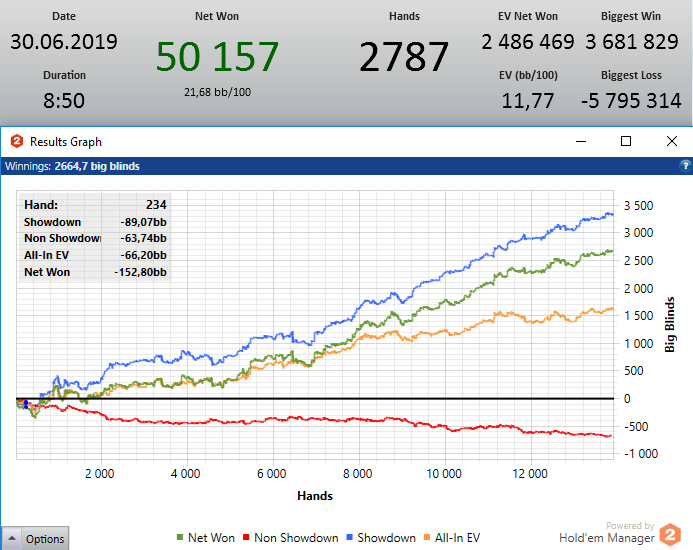
Task: Click the Non Showdown -63,74bb tooltip value
Action: (x=144, y=238)
